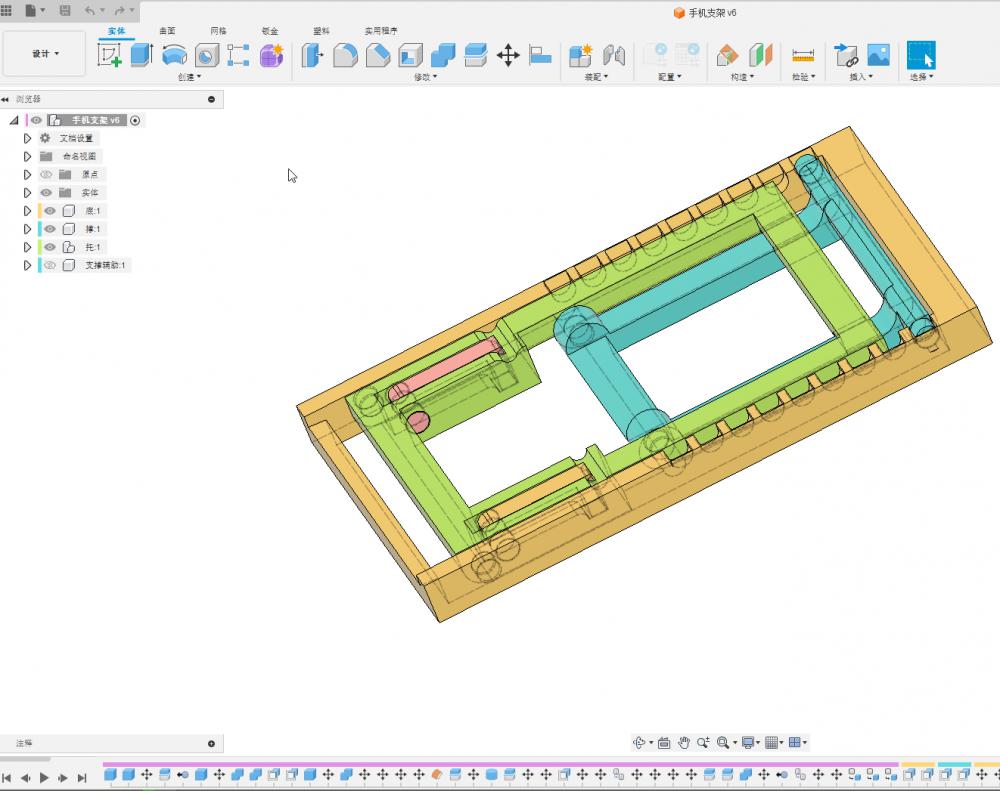1000x791 pixels.
Task: Hide the 底:1 component
Action: pos(50,211)
